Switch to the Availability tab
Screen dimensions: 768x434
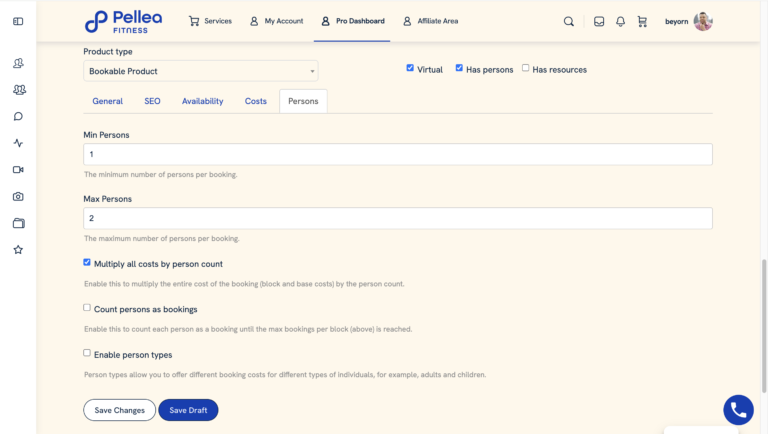[x=203, y=101]
